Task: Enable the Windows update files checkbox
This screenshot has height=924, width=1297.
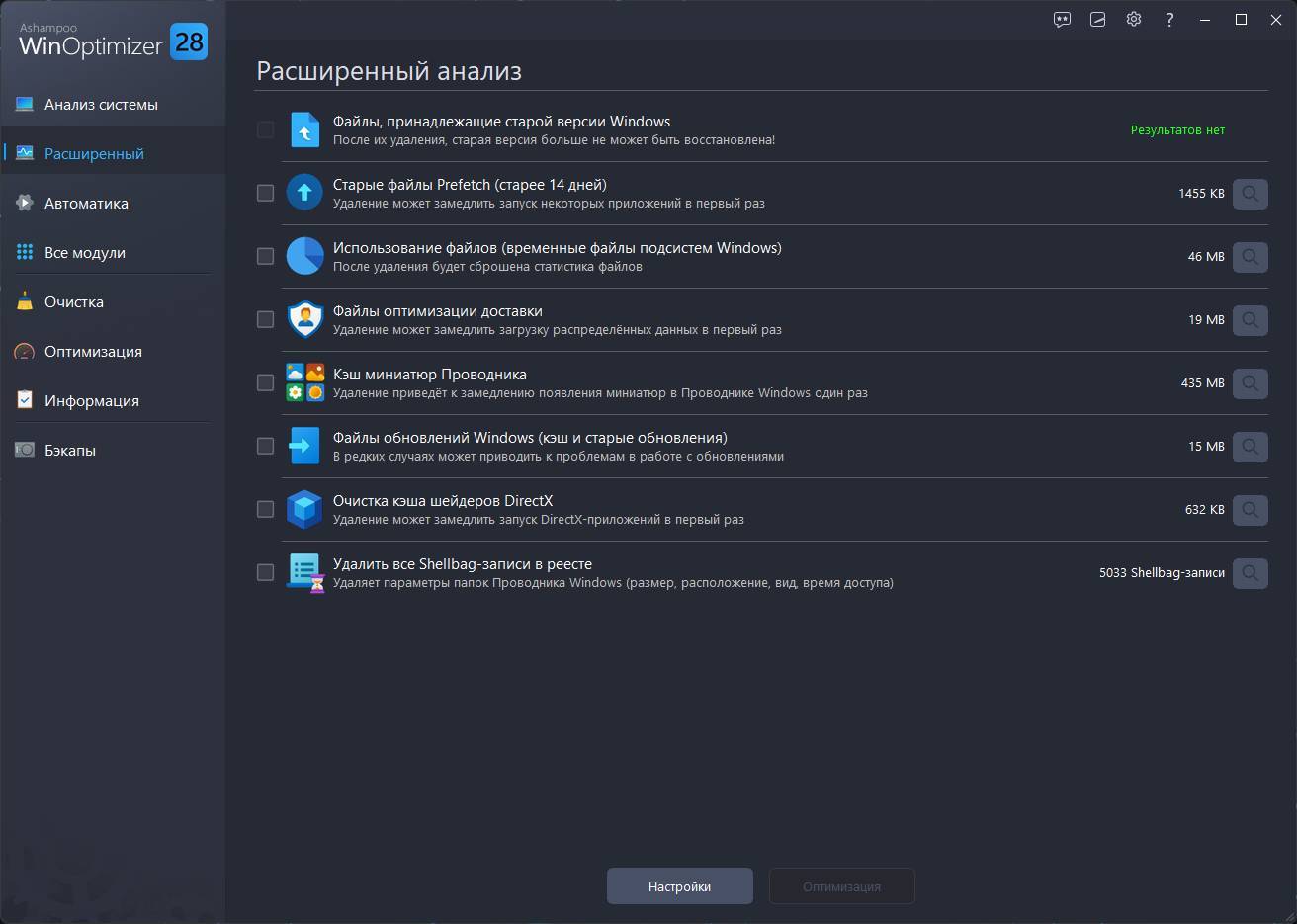Action: [265, 446]
